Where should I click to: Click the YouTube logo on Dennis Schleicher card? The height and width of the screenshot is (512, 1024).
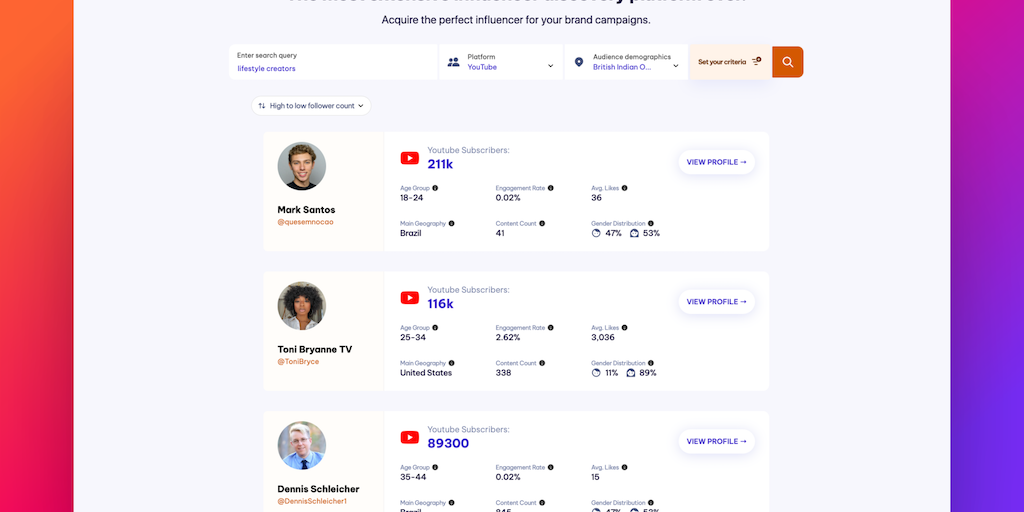(x=410, y=437)
